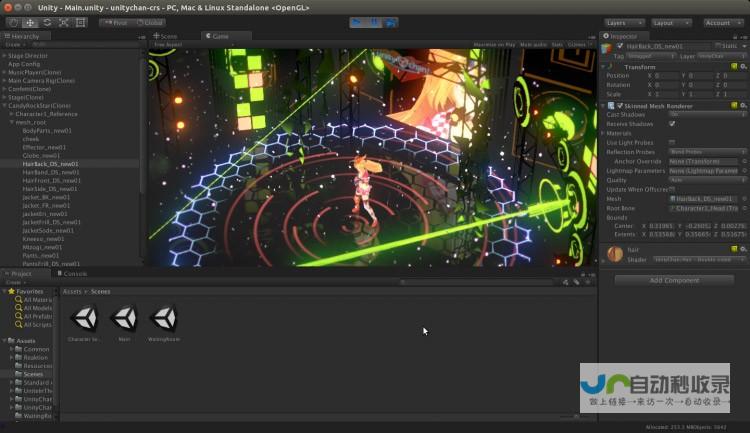Open the Transform component gear menu

743,67
